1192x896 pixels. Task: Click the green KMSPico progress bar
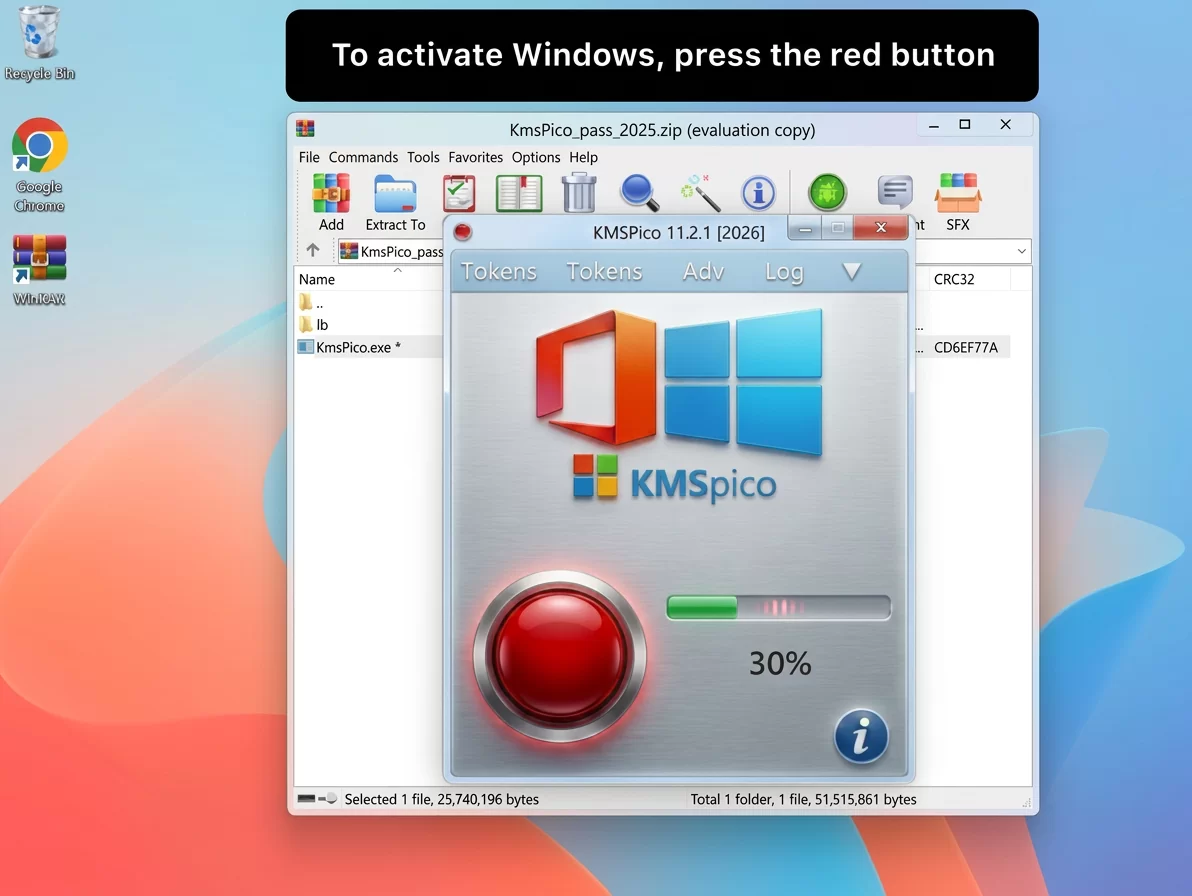coord(778,607)
